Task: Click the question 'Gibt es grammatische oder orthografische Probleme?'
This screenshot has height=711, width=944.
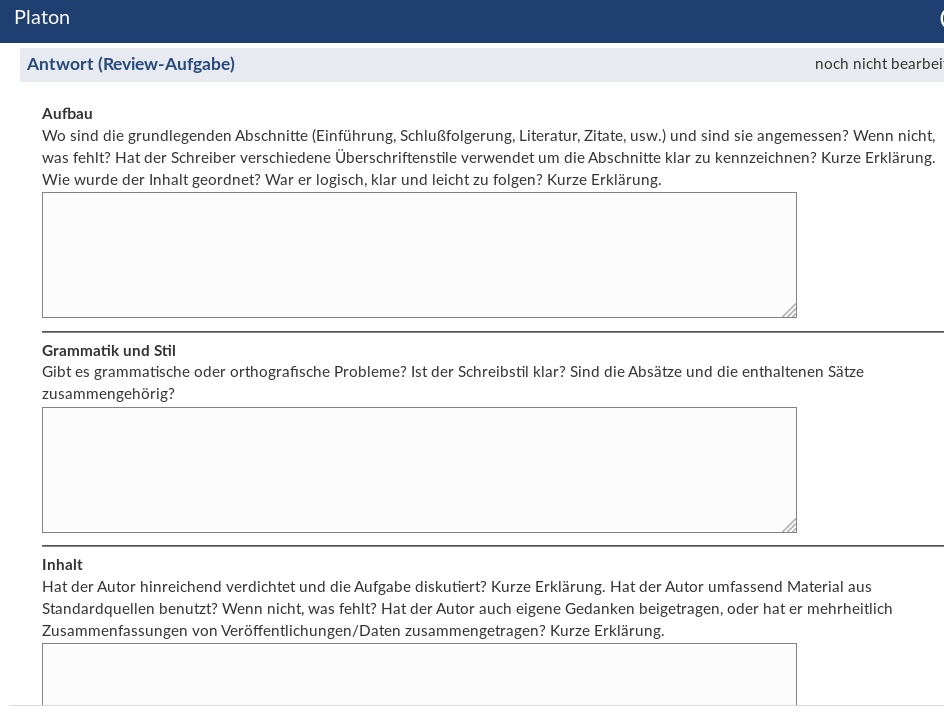Action: [x=224, y=372]
